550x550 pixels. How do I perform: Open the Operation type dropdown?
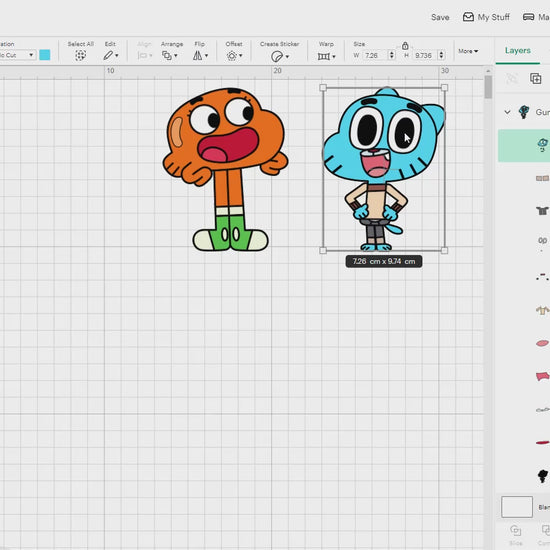18,55
